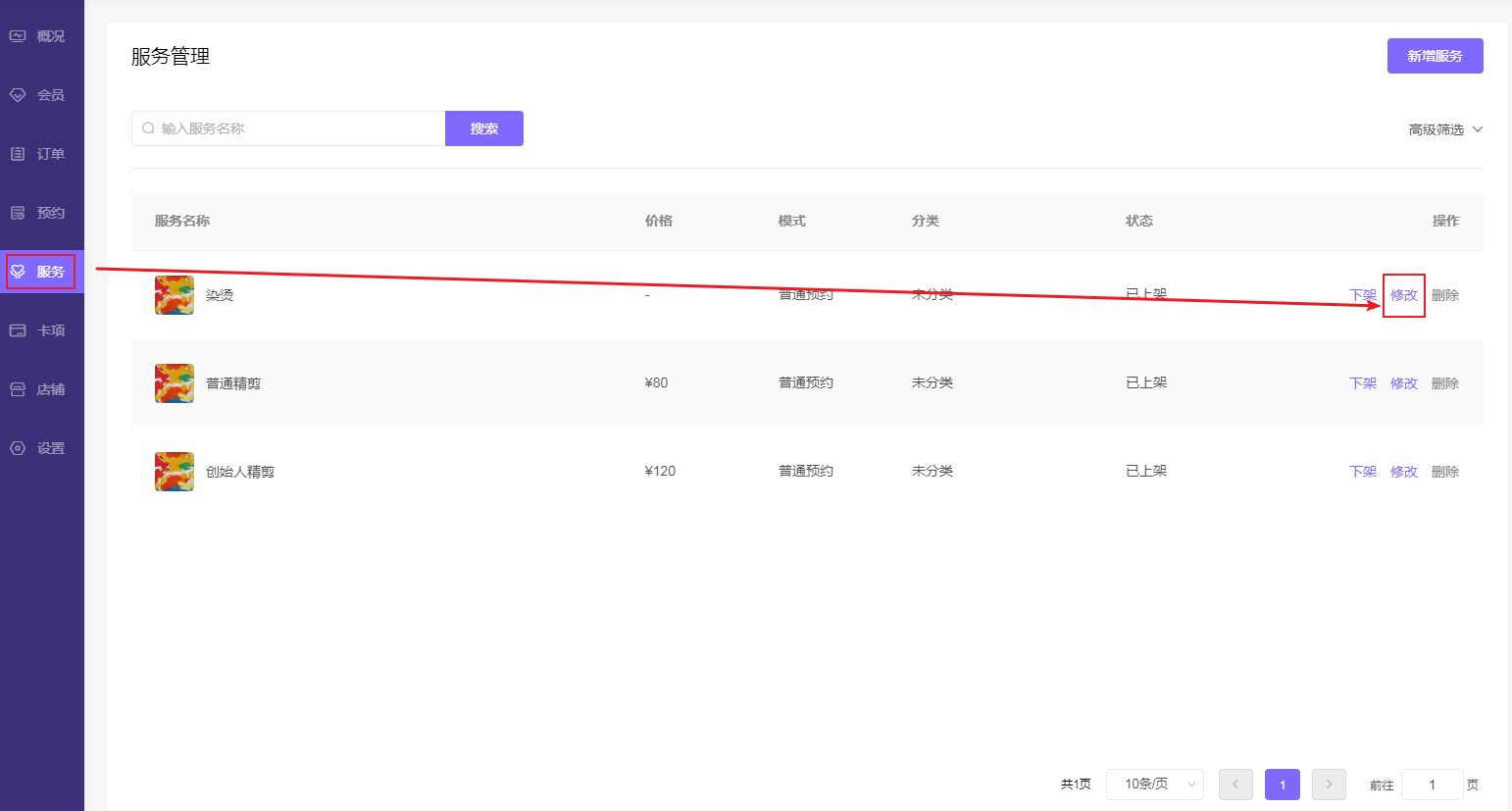The image size is (1512, 811).
Task: Click the 预约 booking icon
Action: [x=18, y=213]
